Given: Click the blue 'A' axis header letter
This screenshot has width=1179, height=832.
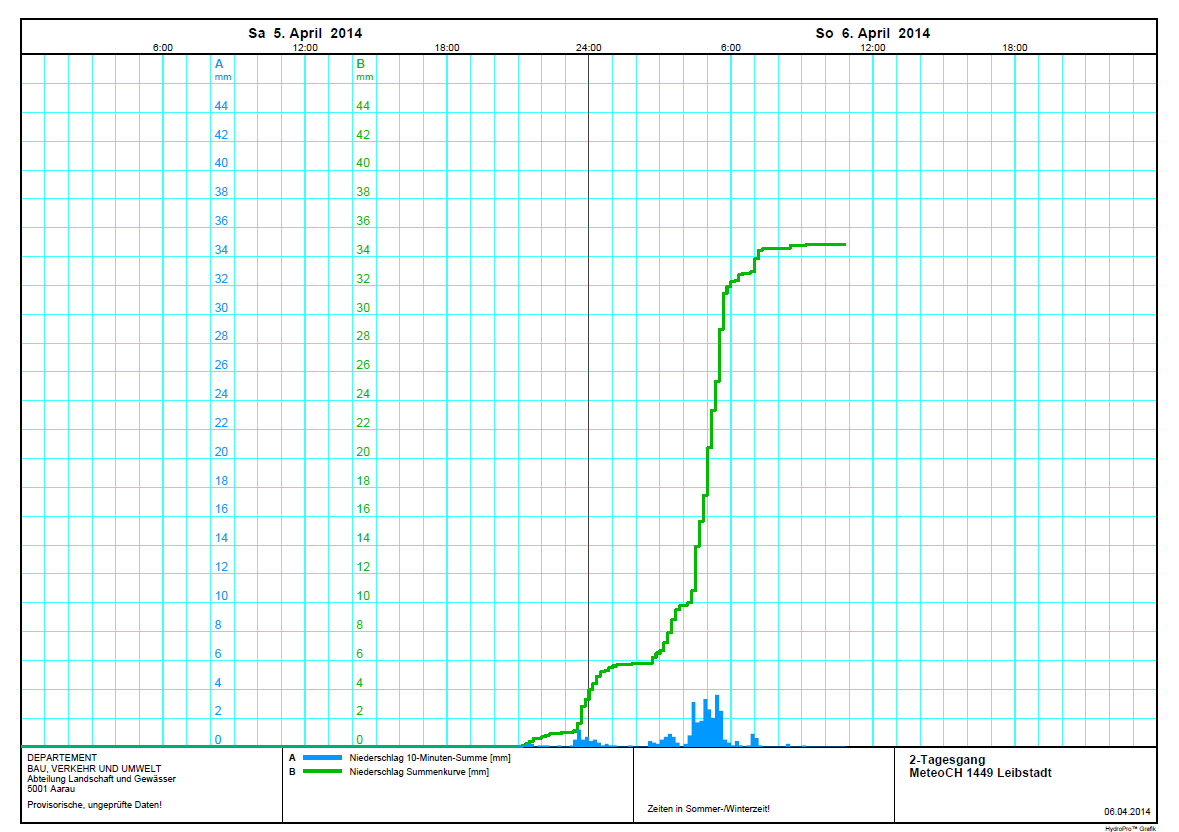Looking at the screenshot, I should point(219,64).
